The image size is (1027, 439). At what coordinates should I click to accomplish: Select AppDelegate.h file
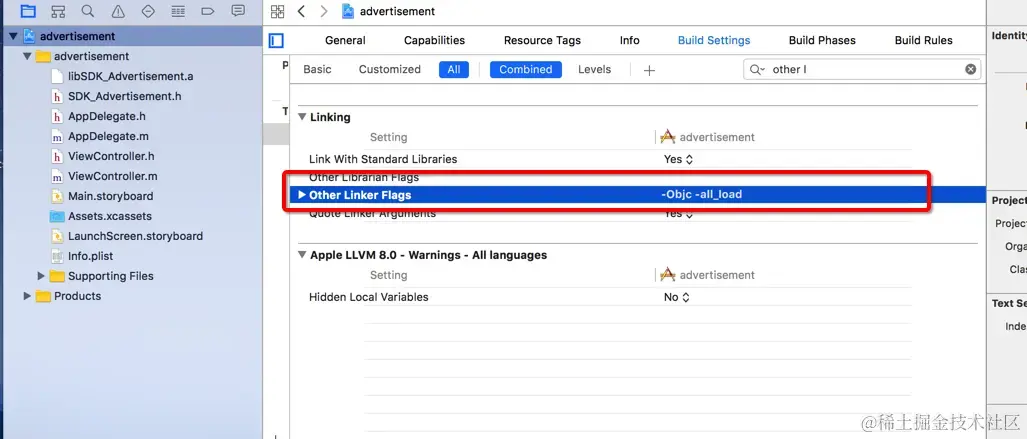click(106, 116)
